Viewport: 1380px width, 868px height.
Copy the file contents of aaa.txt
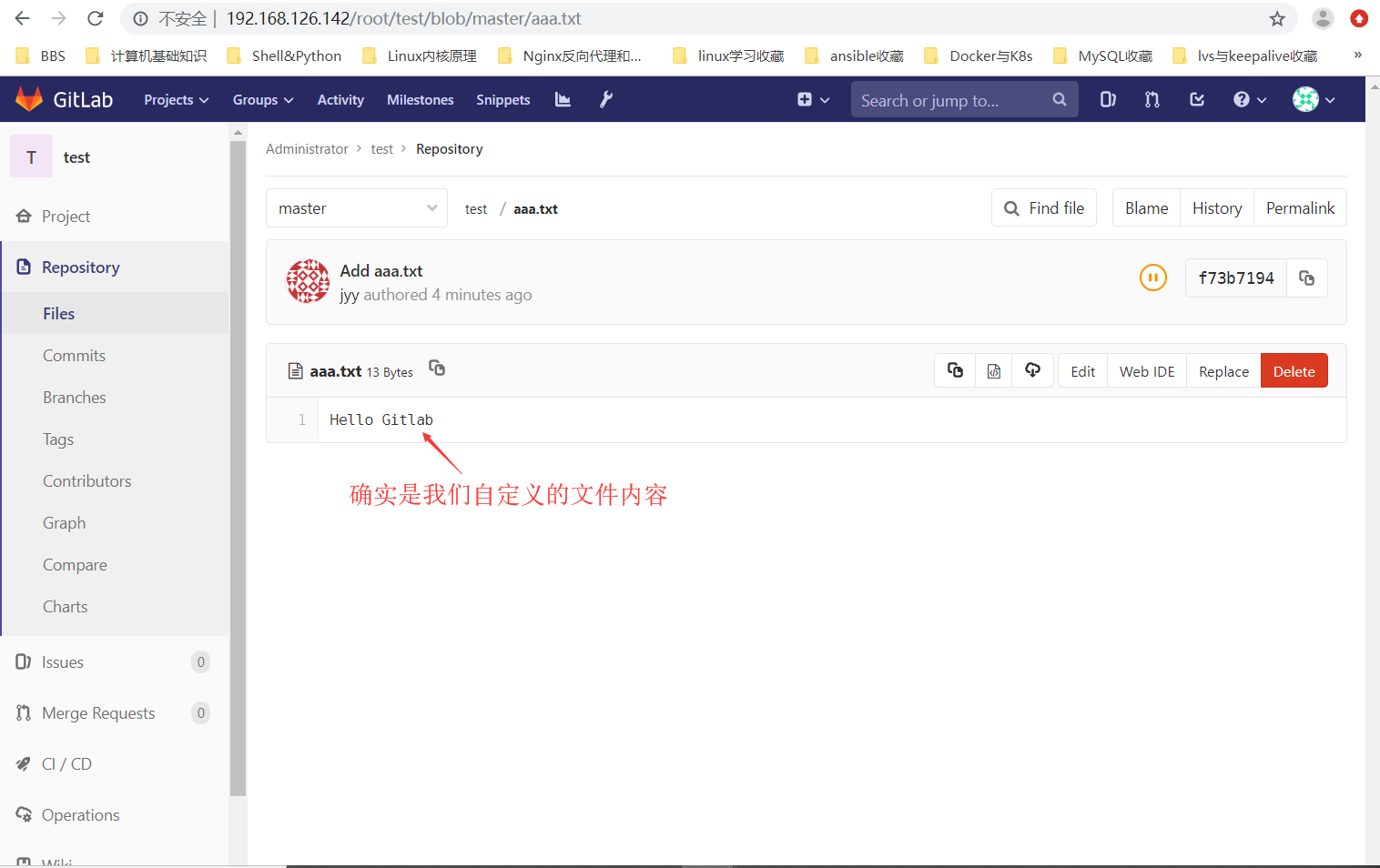[954, 370]
